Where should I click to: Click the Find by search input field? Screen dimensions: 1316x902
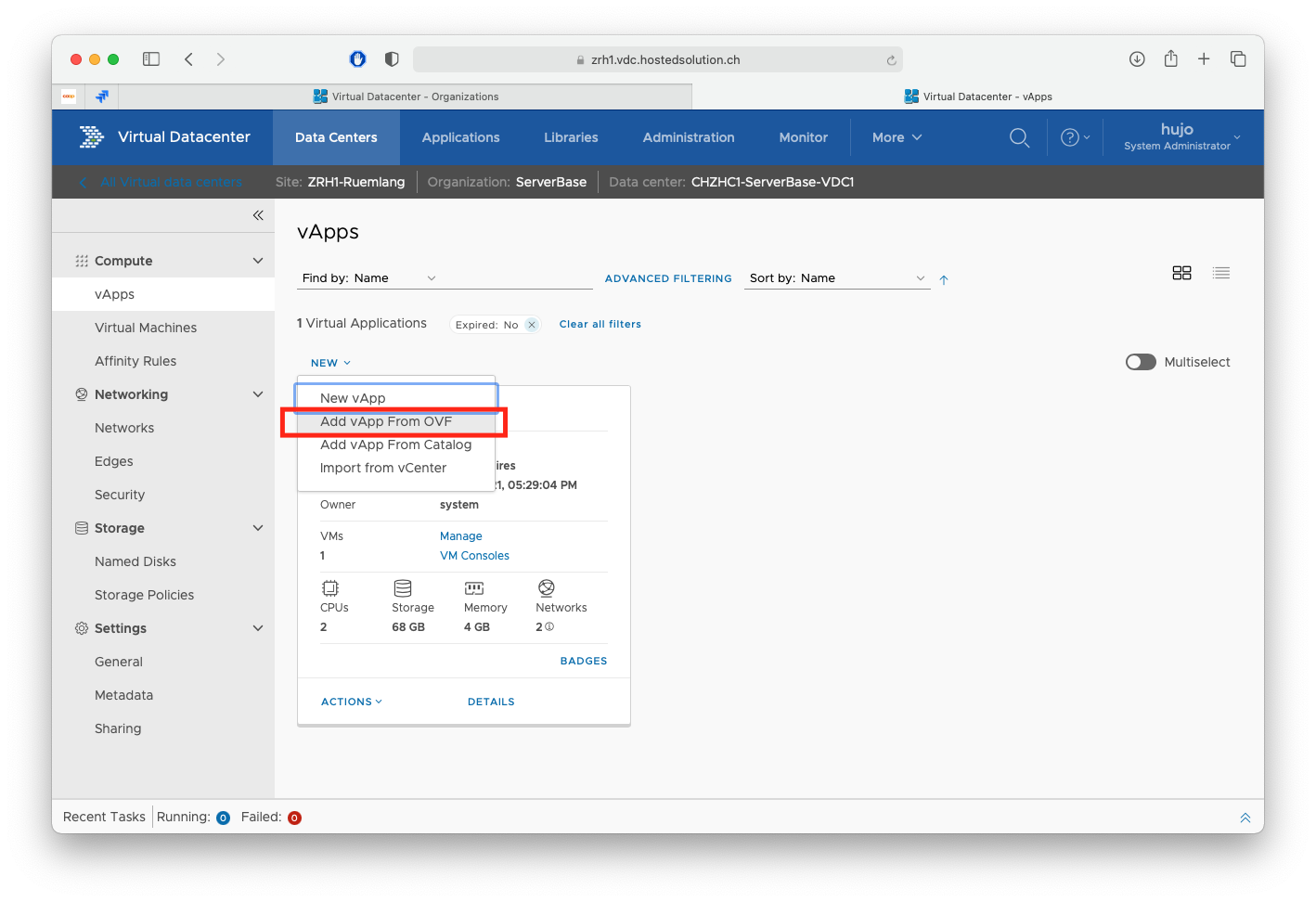click(516, 278)
